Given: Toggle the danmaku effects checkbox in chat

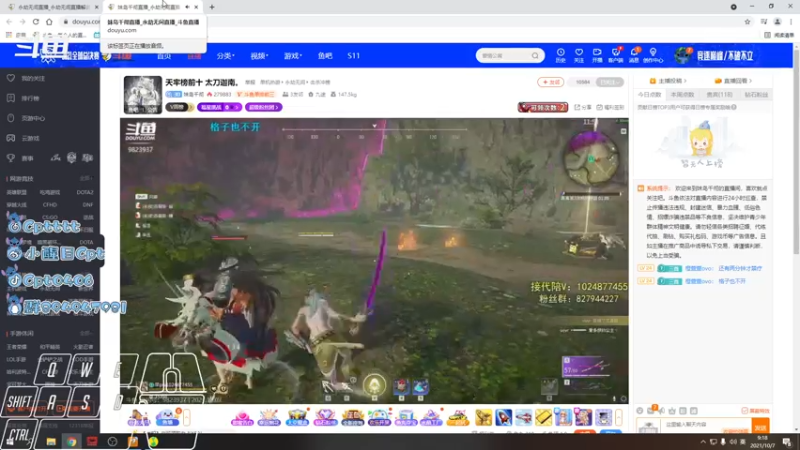Looking at the screenshot, I should [744, 411].
